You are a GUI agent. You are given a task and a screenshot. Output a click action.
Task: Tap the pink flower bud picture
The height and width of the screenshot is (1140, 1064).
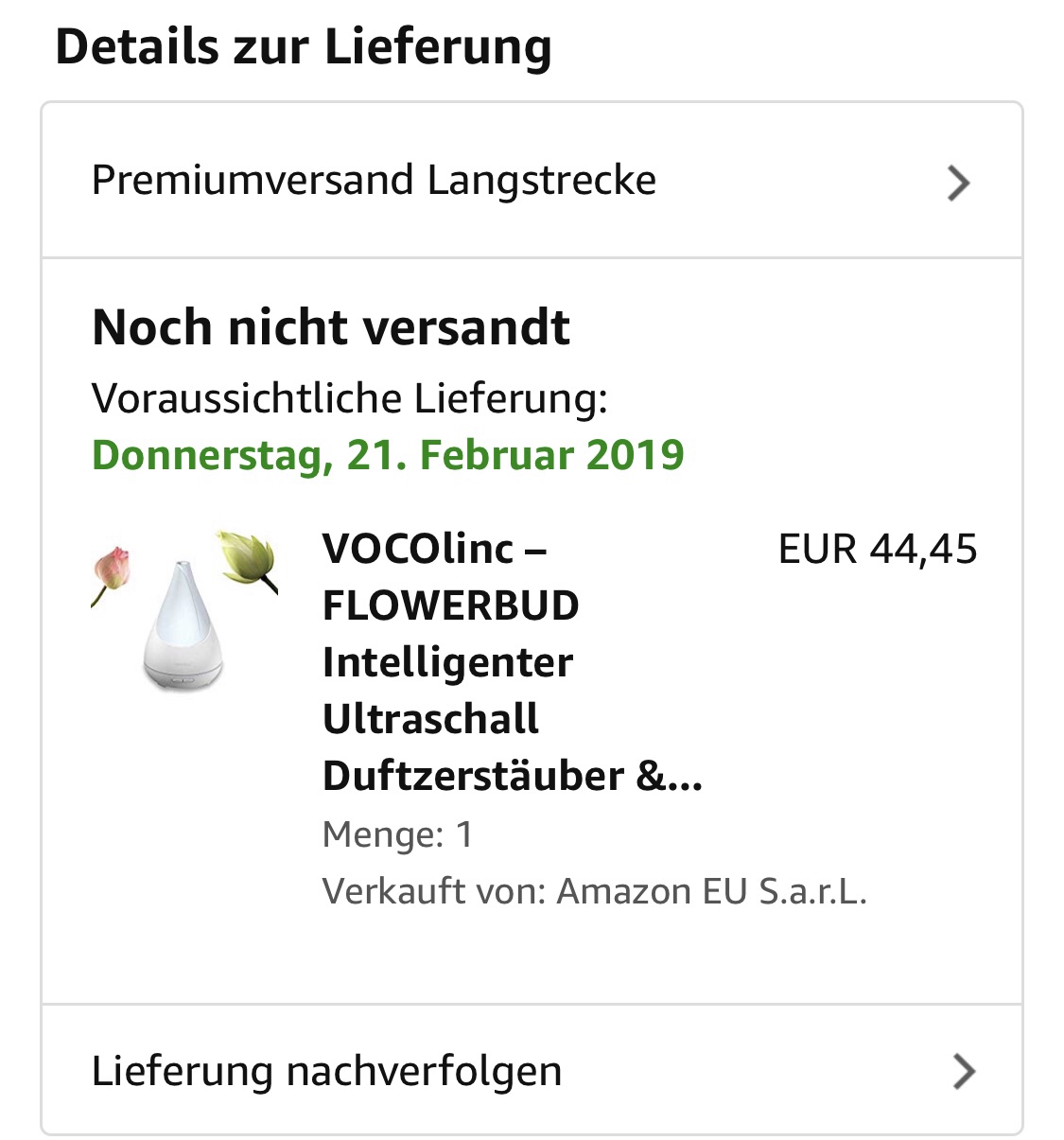pos(111,570)
